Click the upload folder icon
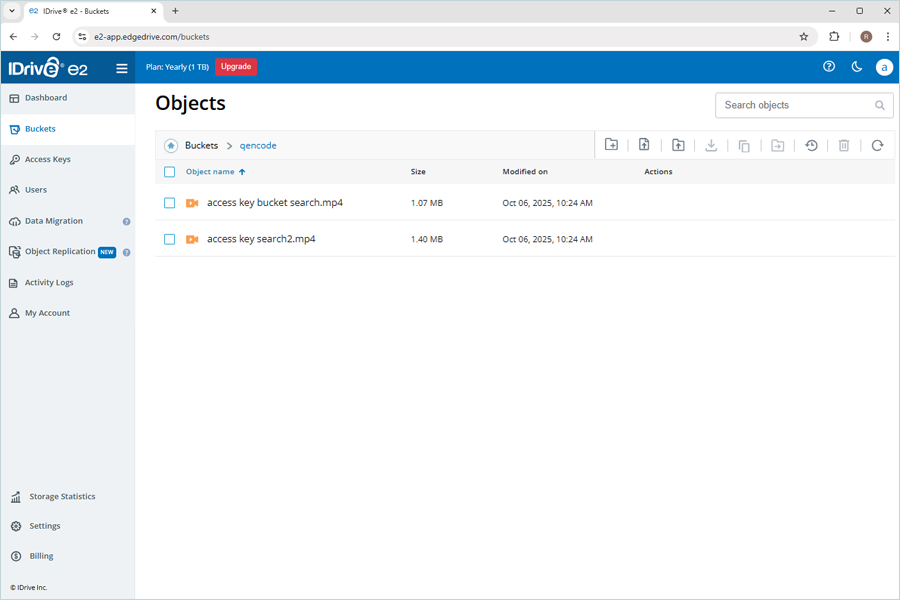Screen dimensions: 900x600 pyautogui.click(x=678, y=145)
